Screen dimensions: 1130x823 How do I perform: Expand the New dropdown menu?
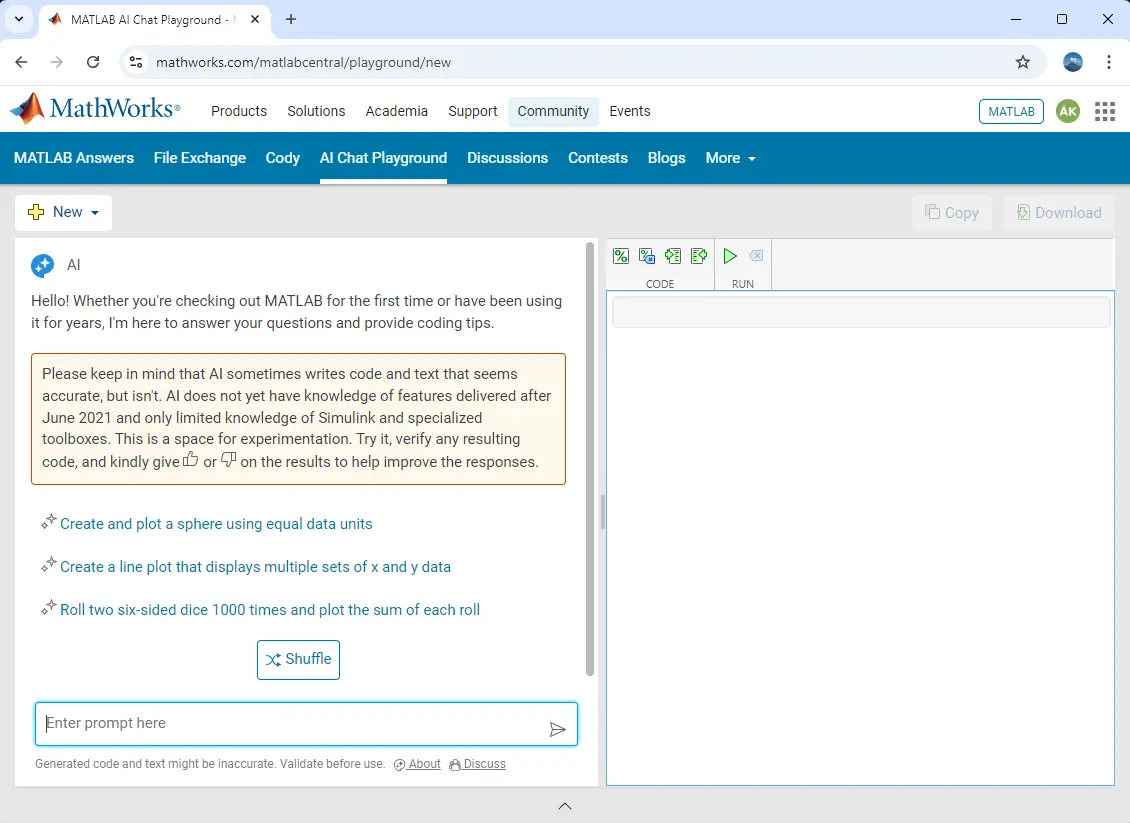coord(63,213)
